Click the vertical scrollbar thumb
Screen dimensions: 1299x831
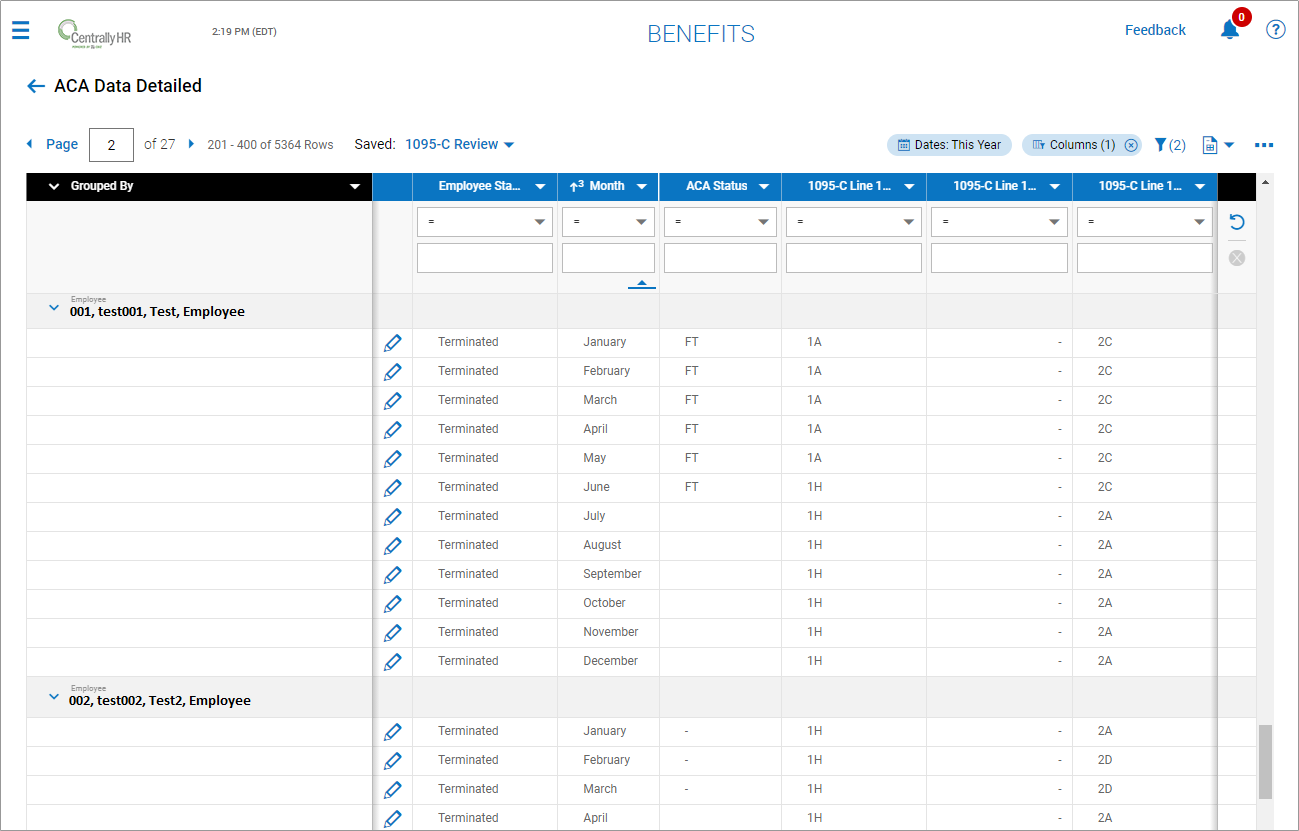coord(1265,762)
